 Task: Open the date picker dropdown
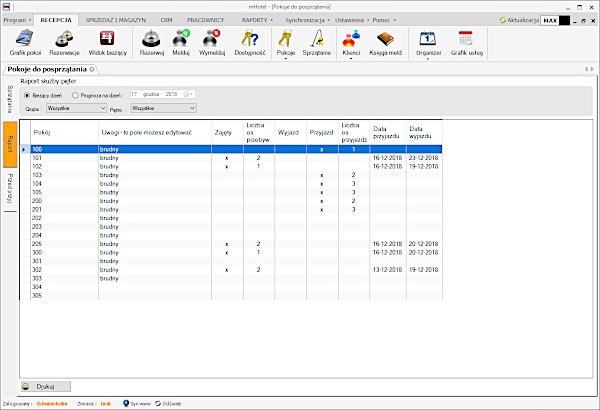tap(191, 94)
